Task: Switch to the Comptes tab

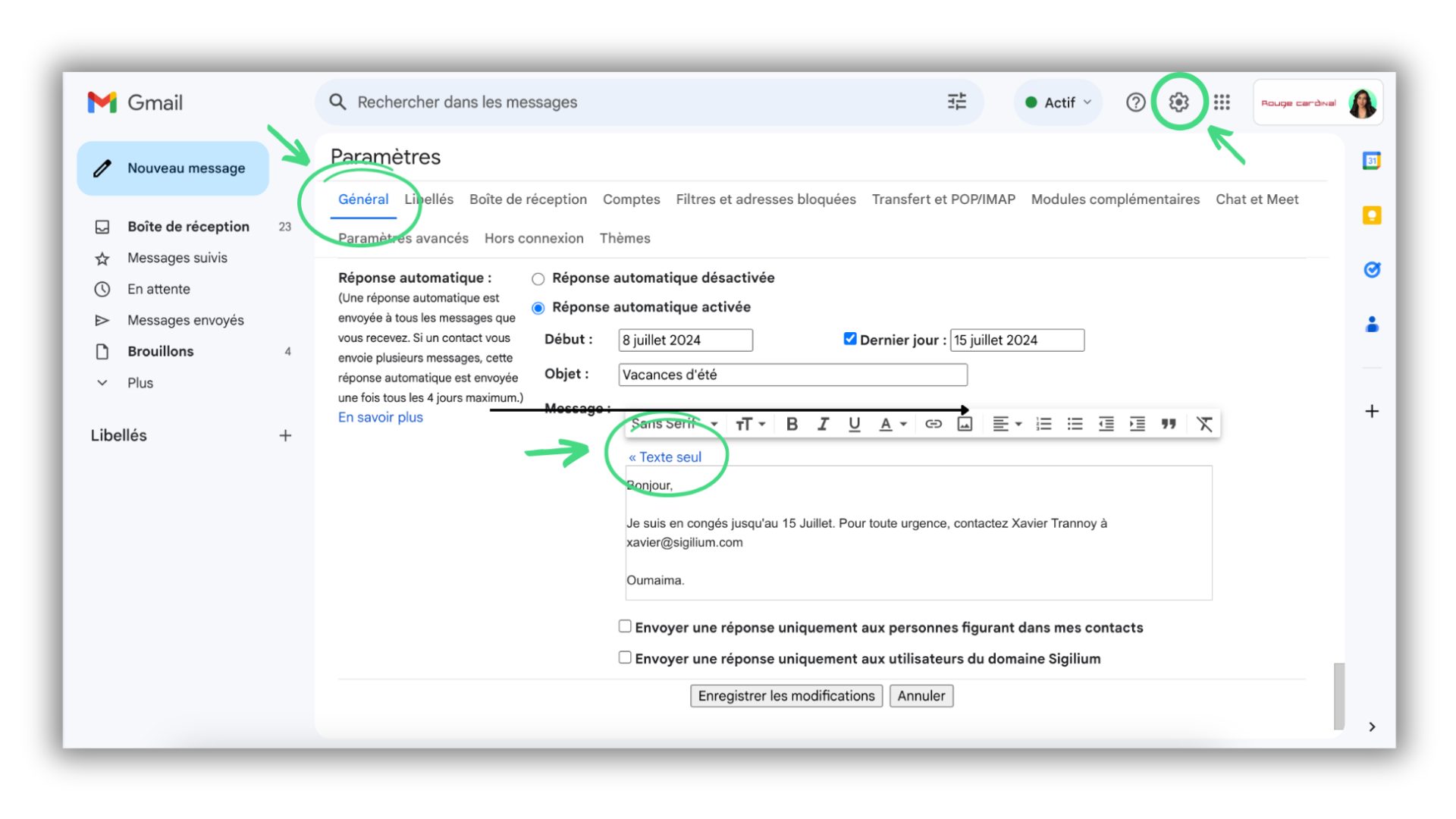Action: click(631, 199)
